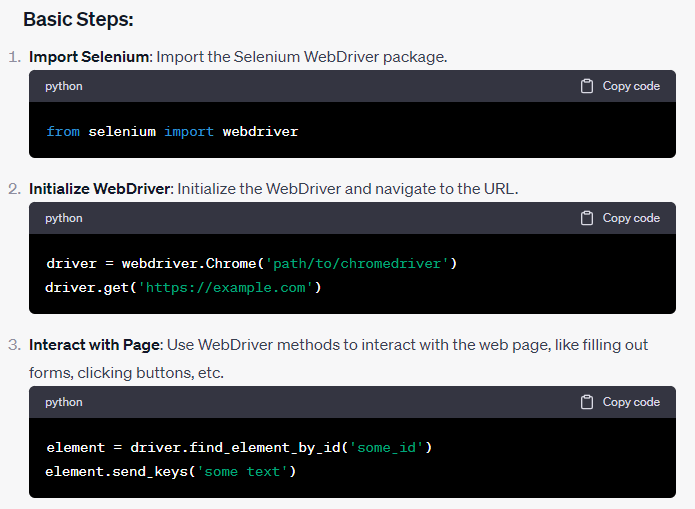695x509 pixels.
Task: Click the clipboard icon in the import selenium code block
Action: coord(587,86)
